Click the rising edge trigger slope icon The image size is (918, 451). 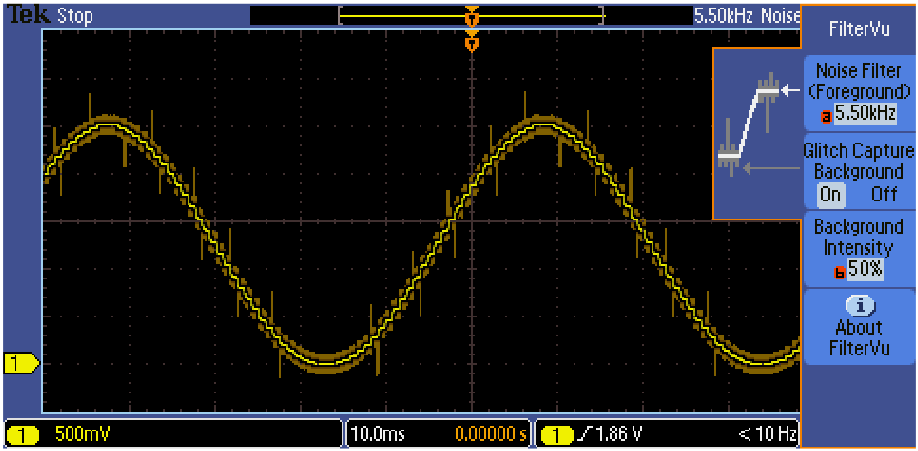click(586, 435)
